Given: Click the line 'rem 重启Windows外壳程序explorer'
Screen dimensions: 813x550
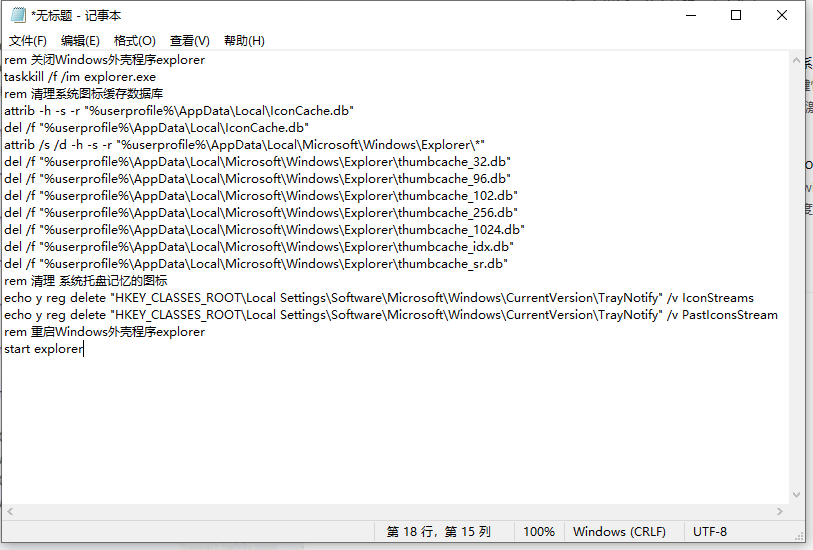Looking at the screenshot, I should coord(104,332).
